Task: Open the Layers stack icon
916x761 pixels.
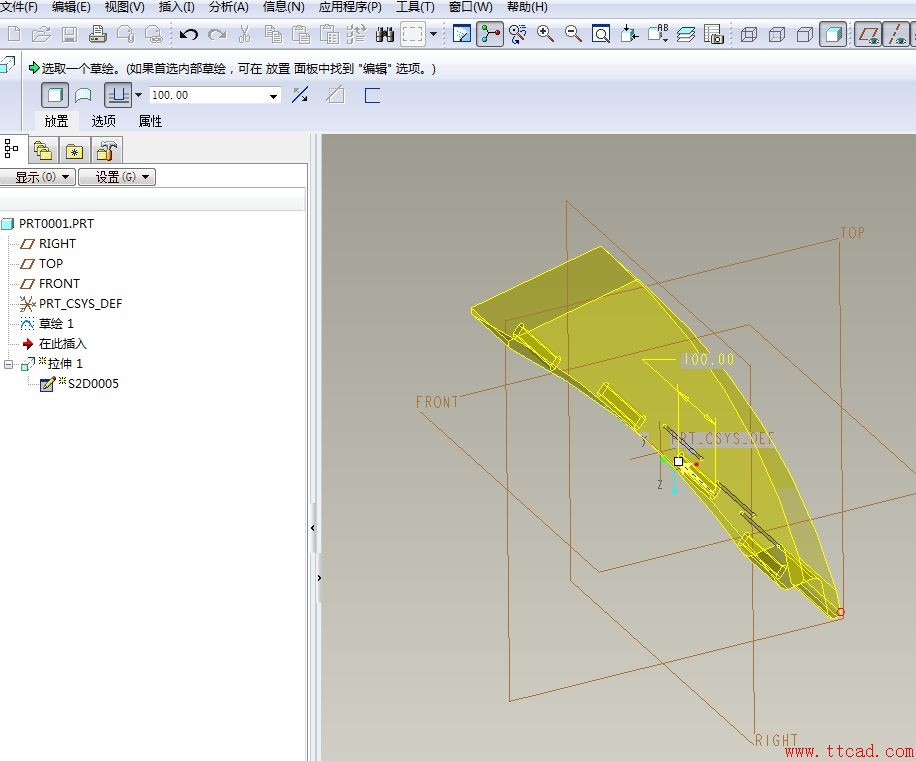Action: coord(686,35)
